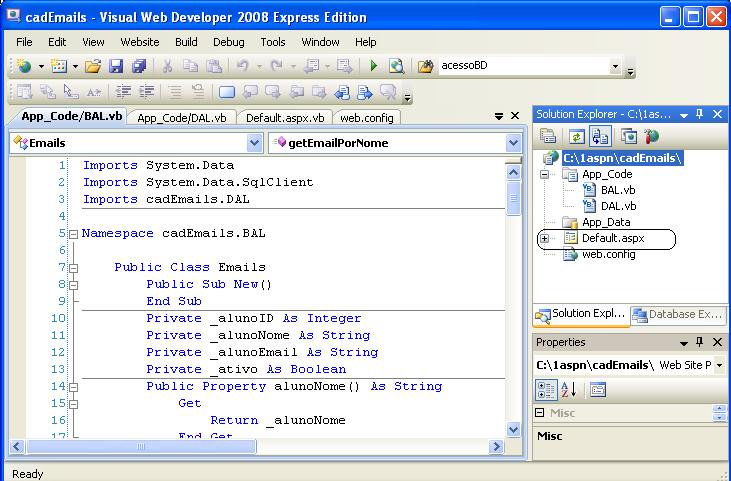Click the Add New Item toolbar icon
This screenshot has height=481, width=731.
[x=59, y=66]
